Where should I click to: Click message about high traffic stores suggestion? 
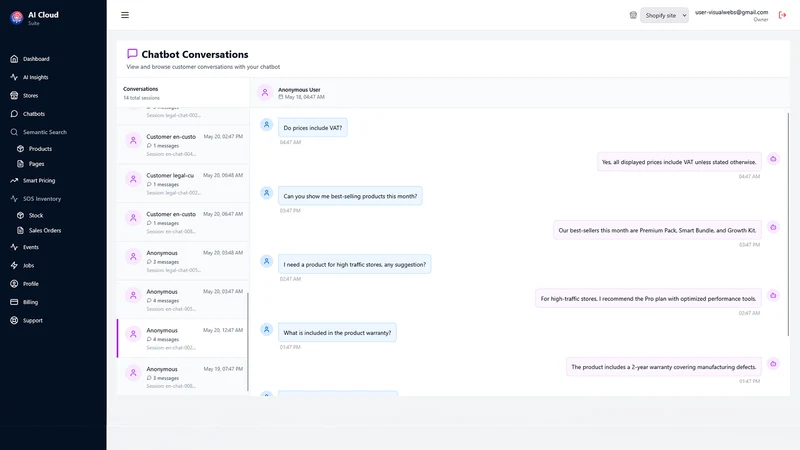[x=355, y=264]
